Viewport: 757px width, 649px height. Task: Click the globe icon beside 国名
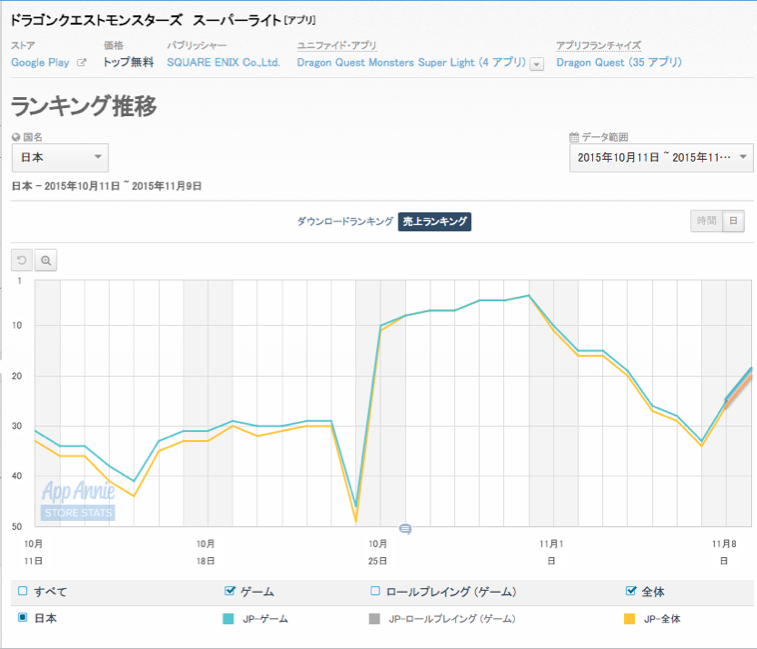(16, 137)
